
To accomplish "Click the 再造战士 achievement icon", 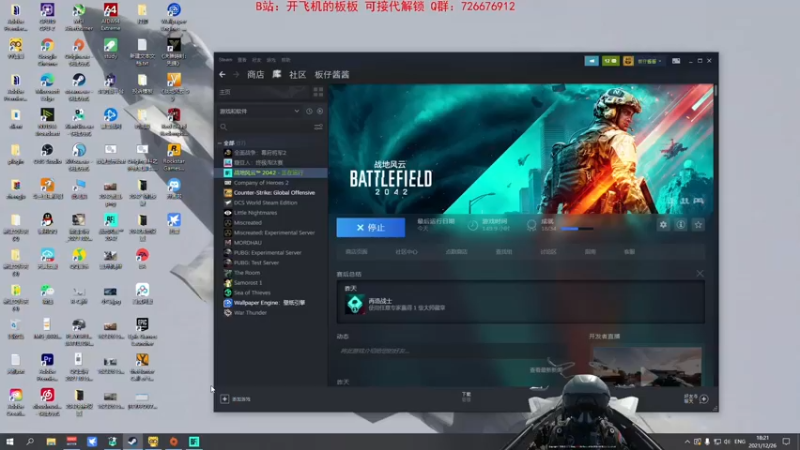I will [x=355, y=304].
